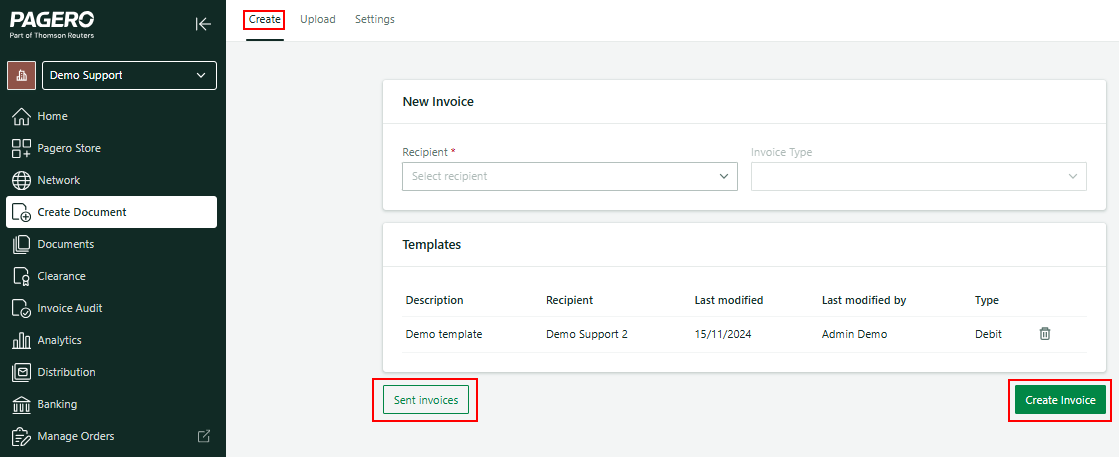Screen dimensions: 1119x457
Task: Select the Demo template row
Action: point(444,334)
